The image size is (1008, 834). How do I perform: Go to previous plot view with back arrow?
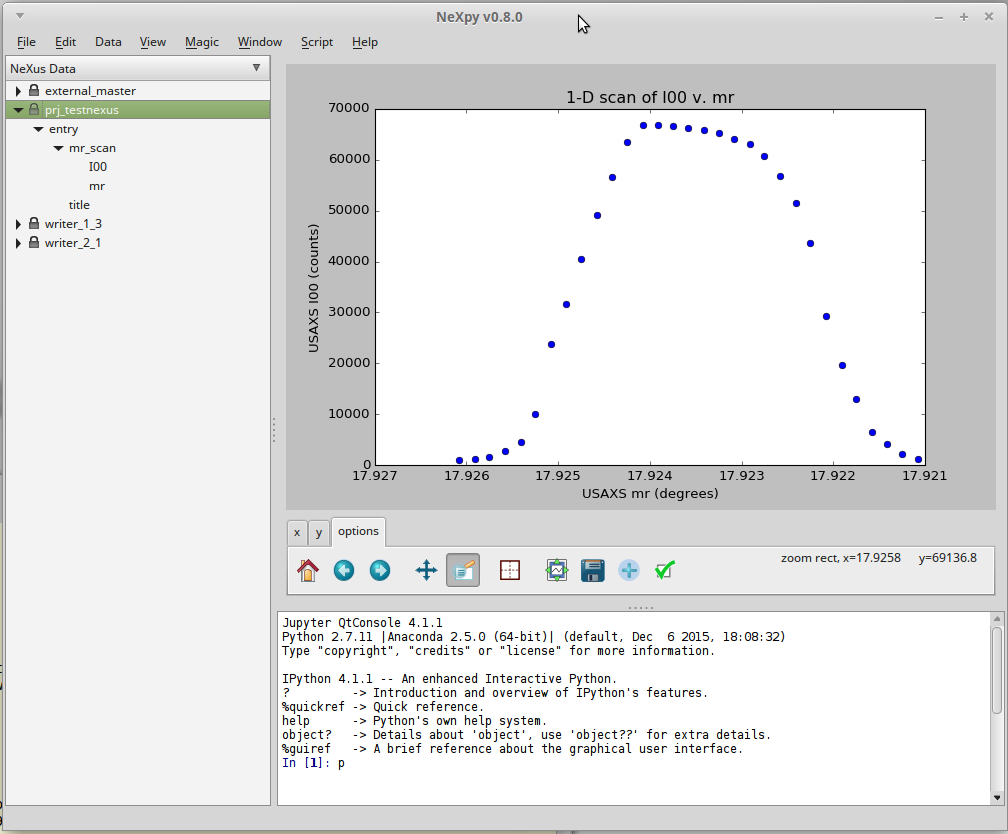[x=345, y=570]
